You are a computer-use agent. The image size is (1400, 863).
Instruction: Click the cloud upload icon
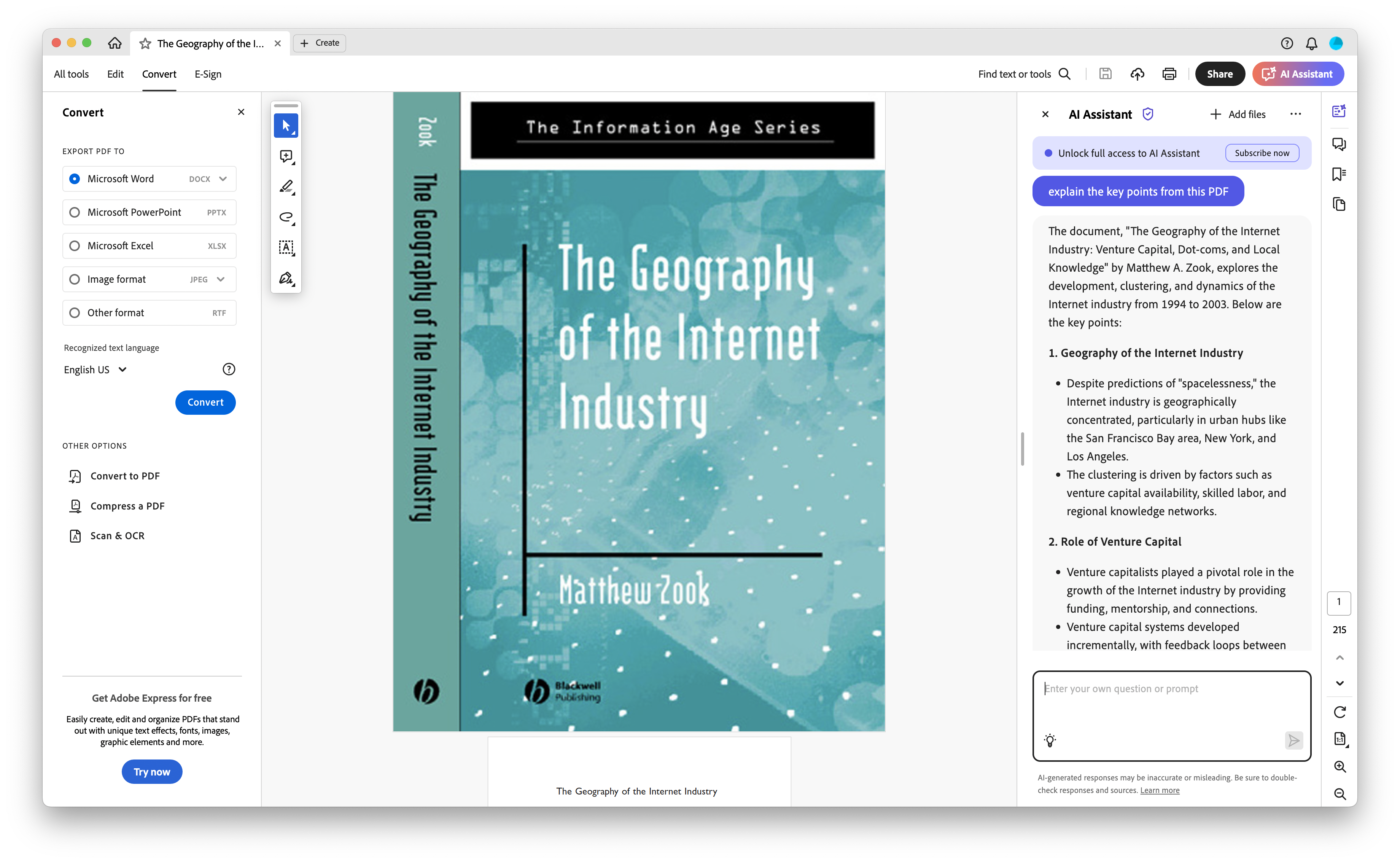(x=1137, y=74)
